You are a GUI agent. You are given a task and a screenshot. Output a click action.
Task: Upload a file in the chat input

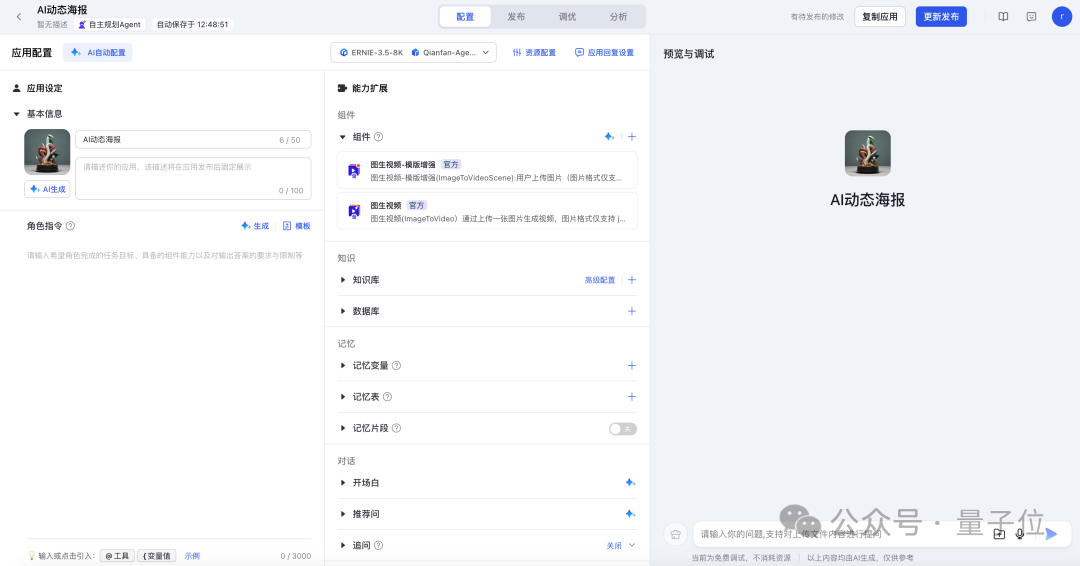pyautogui.click(x=999, y=534)
